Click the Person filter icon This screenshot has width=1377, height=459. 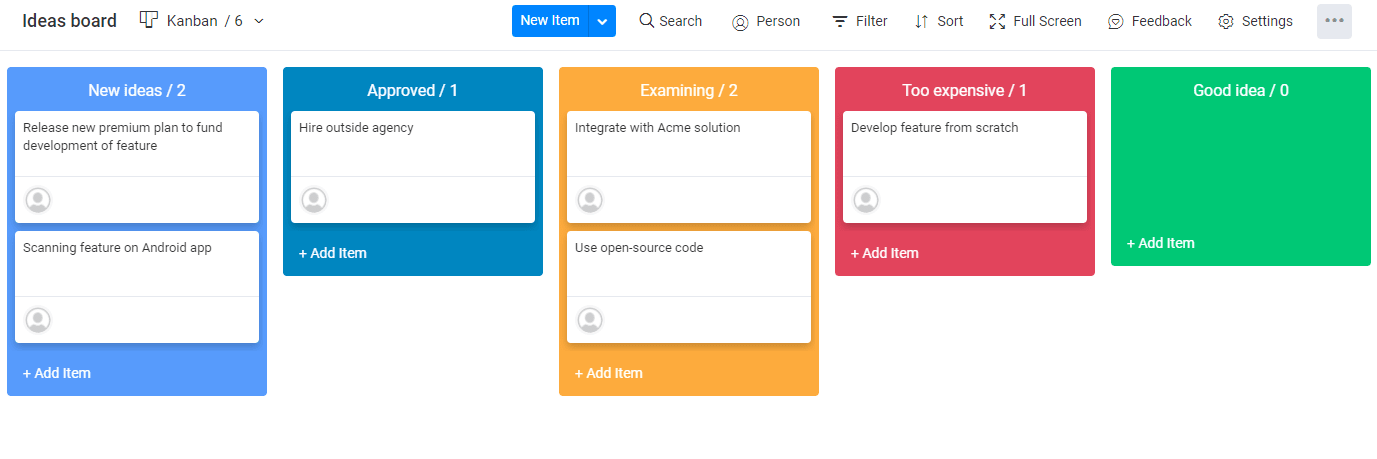pyautogui.click(x=740, y=22)
